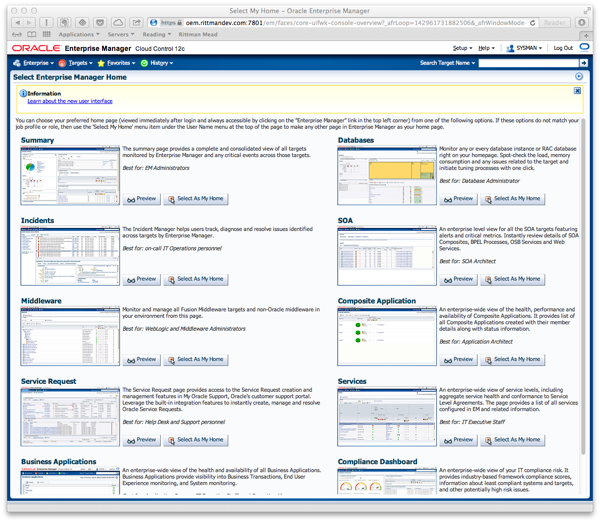Select Composite Application as my home
The width and height of the screenshot is (600, 522).
[513, 360]
